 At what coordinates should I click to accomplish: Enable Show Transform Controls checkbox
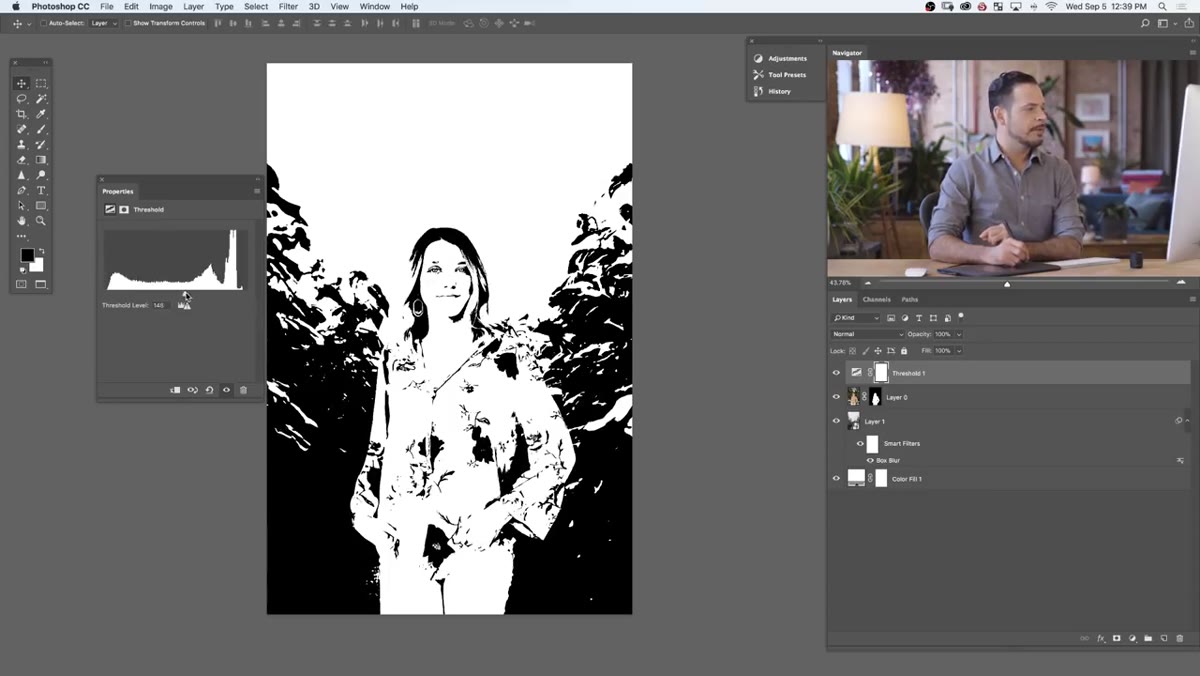[128, 23]
